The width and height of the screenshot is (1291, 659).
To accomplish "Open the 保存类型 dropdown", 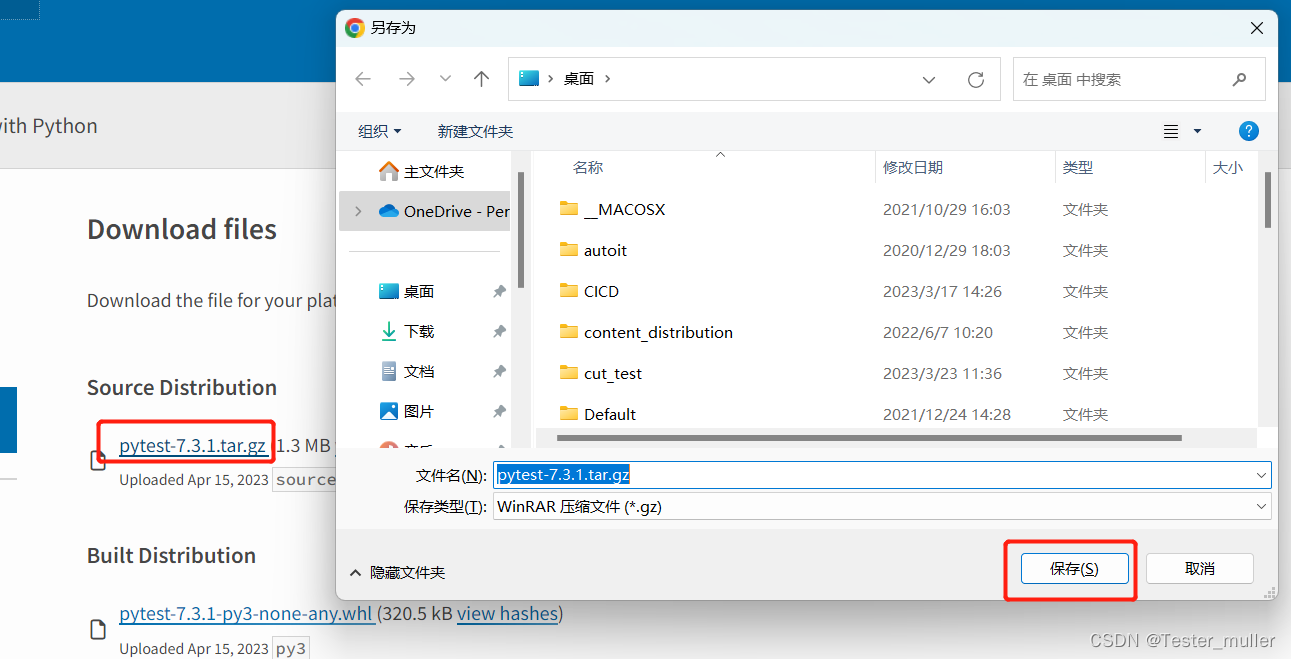I will 883,507.
